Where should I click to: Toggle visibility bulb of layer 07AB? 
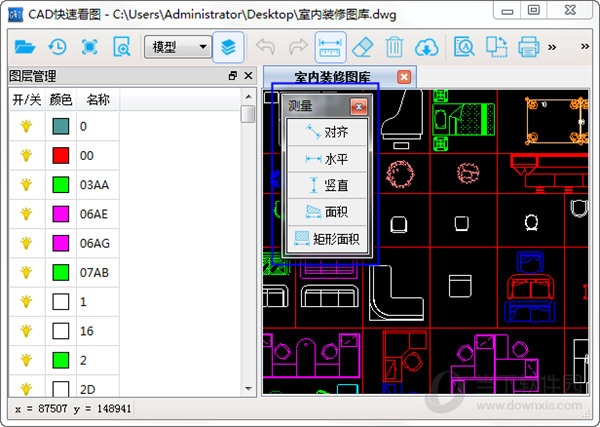point(26,272)
